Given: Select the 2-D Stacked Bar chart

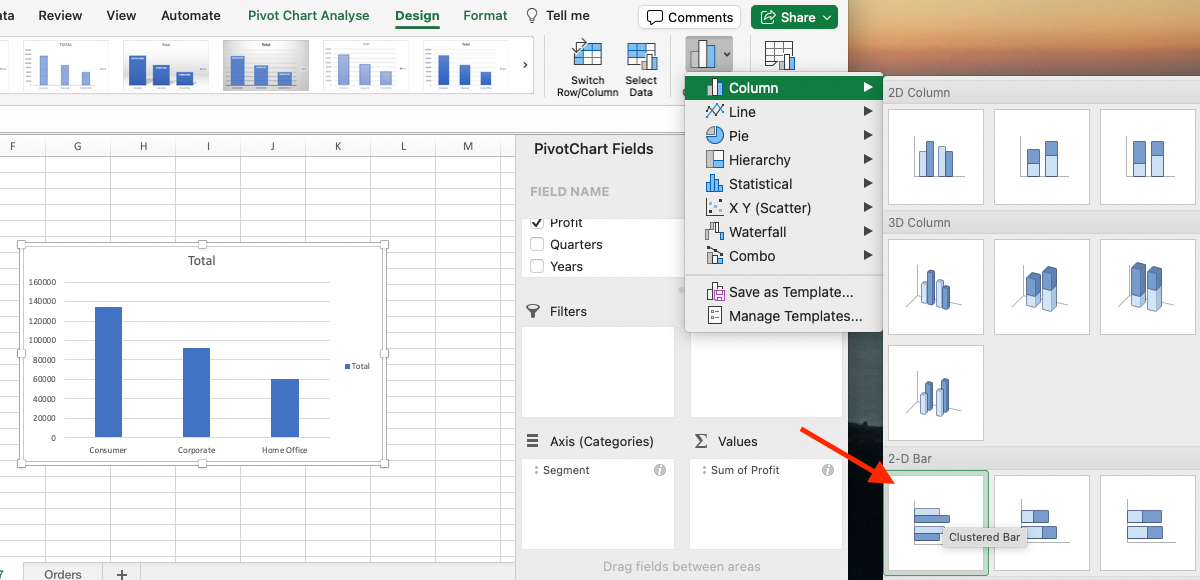Looking at the screenshot, I should tap(1042, 523).
